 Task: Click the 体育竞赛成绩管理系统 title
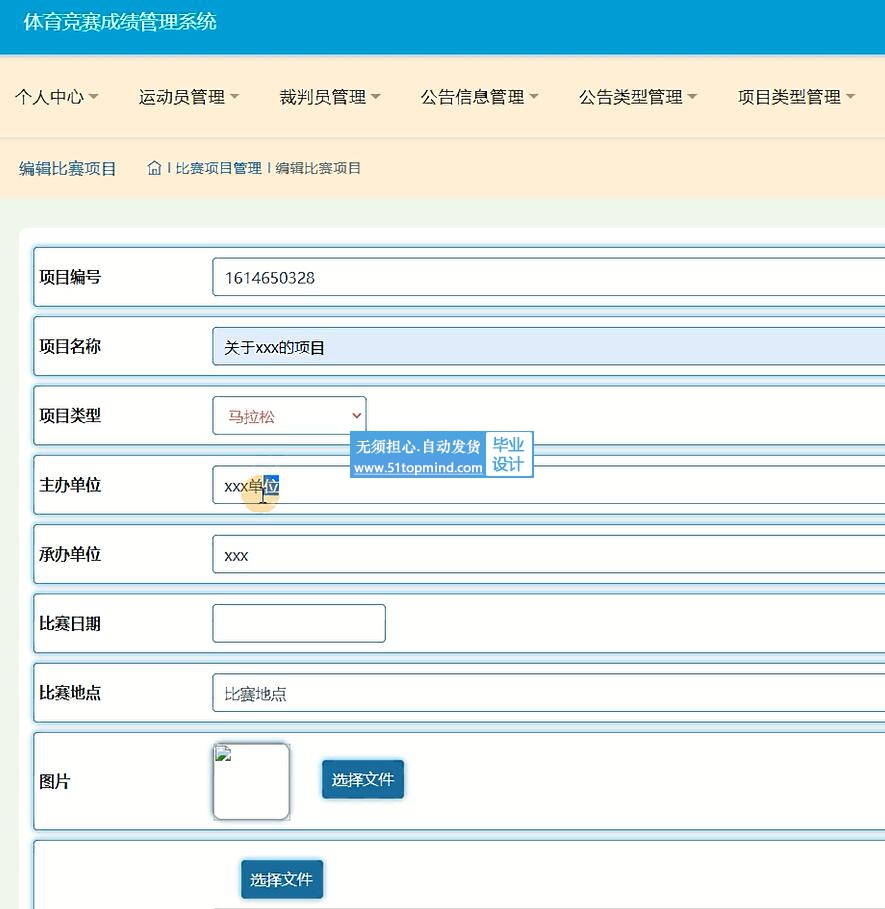tap(120, 22)
